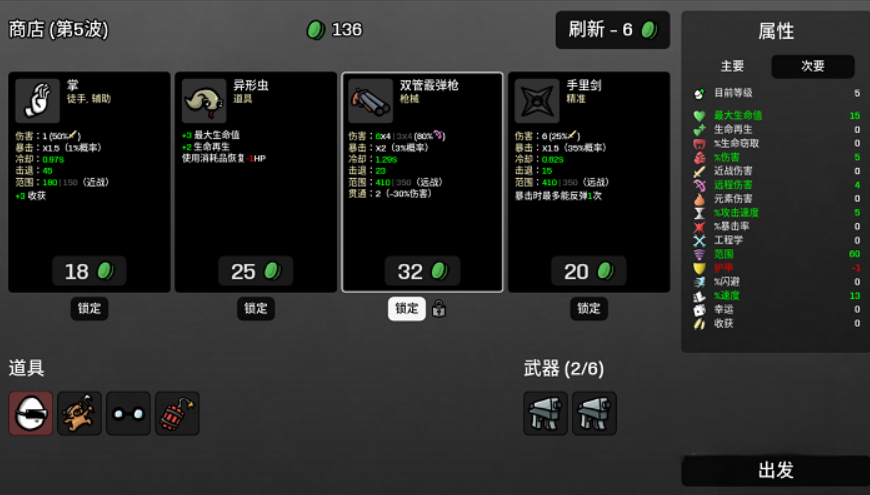Select the first SMG weapon slot
This screenshot has width=870, height=495.
[x=545, y=413]
